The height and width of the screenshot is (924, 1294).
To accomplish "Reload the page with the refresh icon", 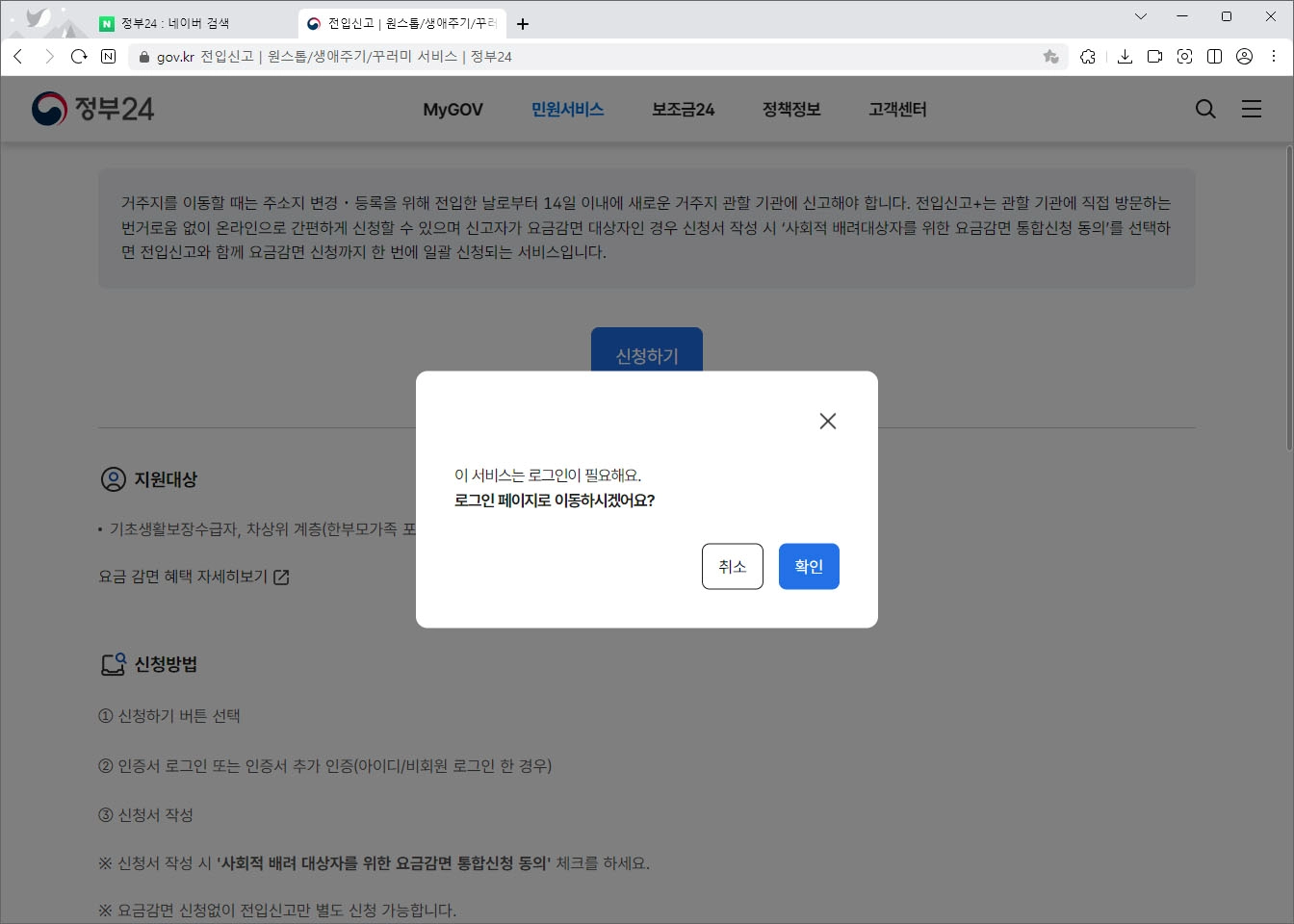I will 79,56.
